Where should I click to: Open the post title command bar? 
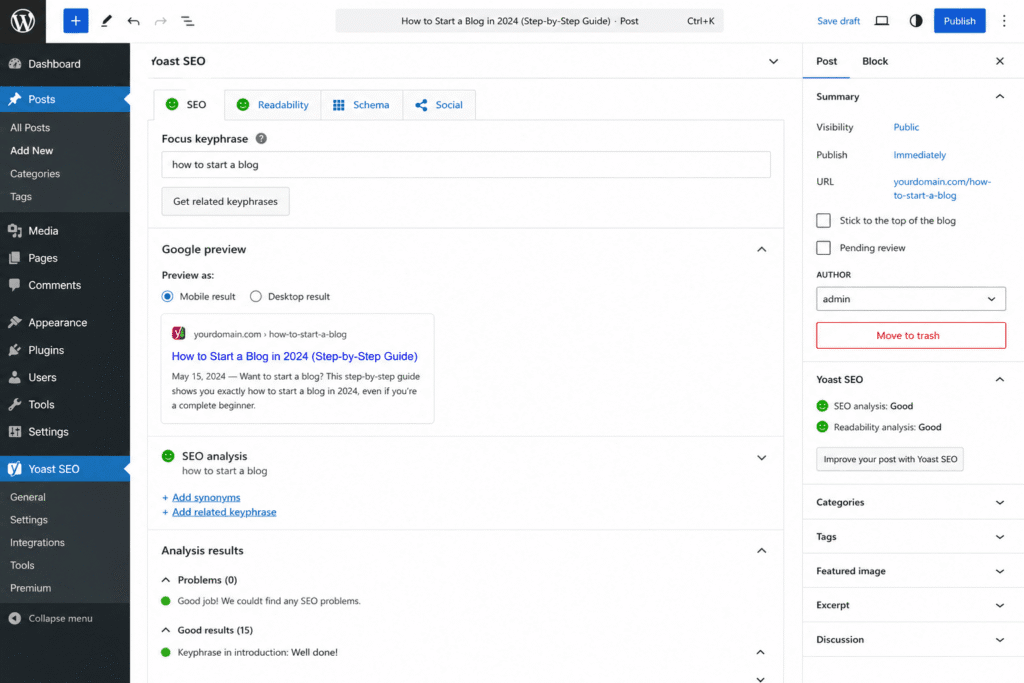529,21
